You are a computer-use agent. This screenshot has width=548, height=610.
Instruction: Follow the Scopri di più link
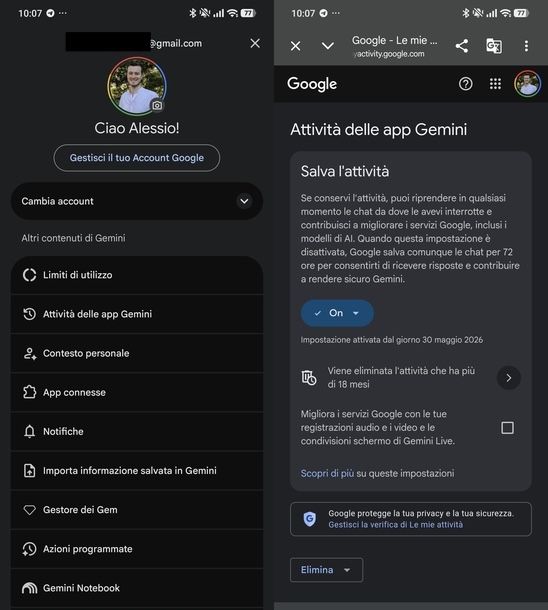pyautogui.click(x=327, y=473)
